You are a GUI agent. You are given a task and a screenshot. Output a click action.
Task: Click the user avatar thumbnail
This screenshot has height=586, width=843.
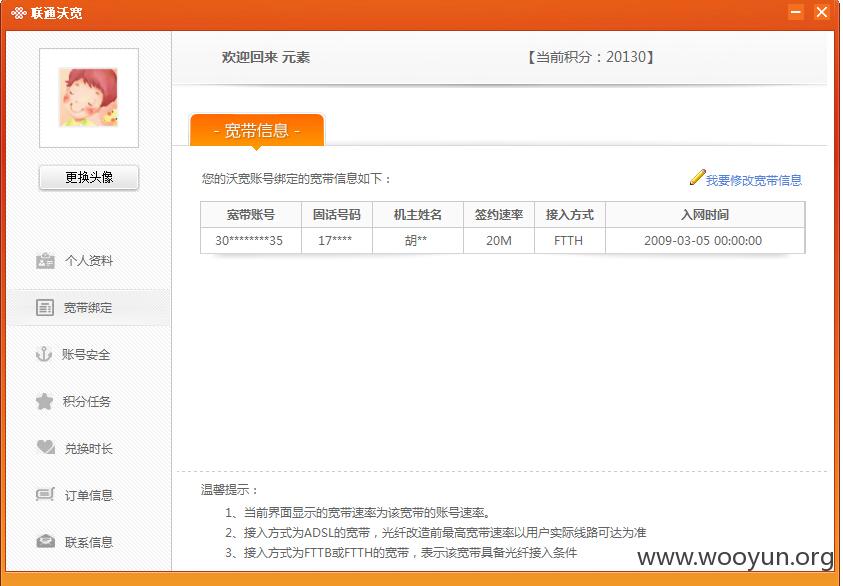tap(89, 98)
